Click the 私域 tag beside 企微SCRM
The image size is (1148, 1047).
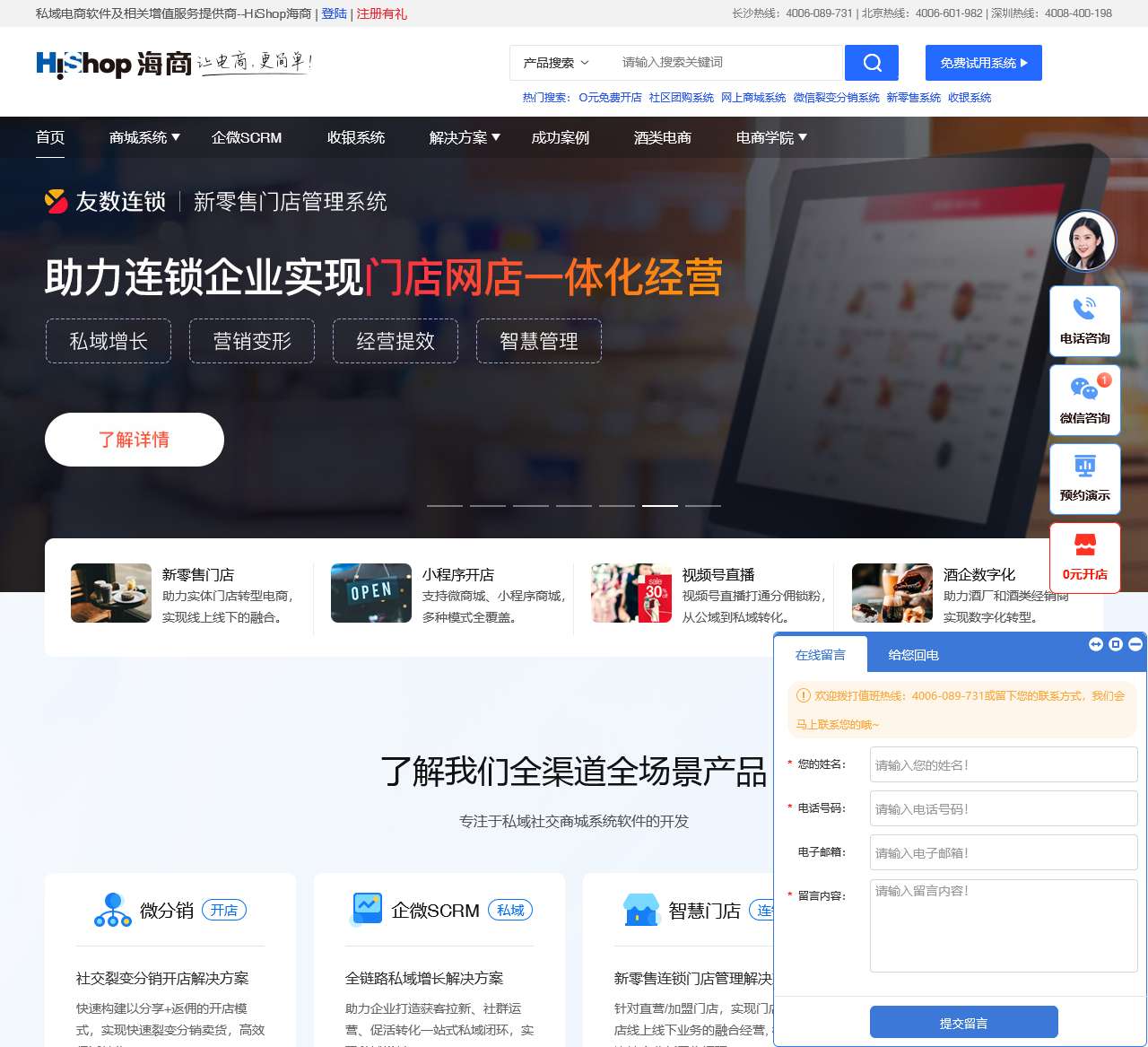click(x=510, y=910)
